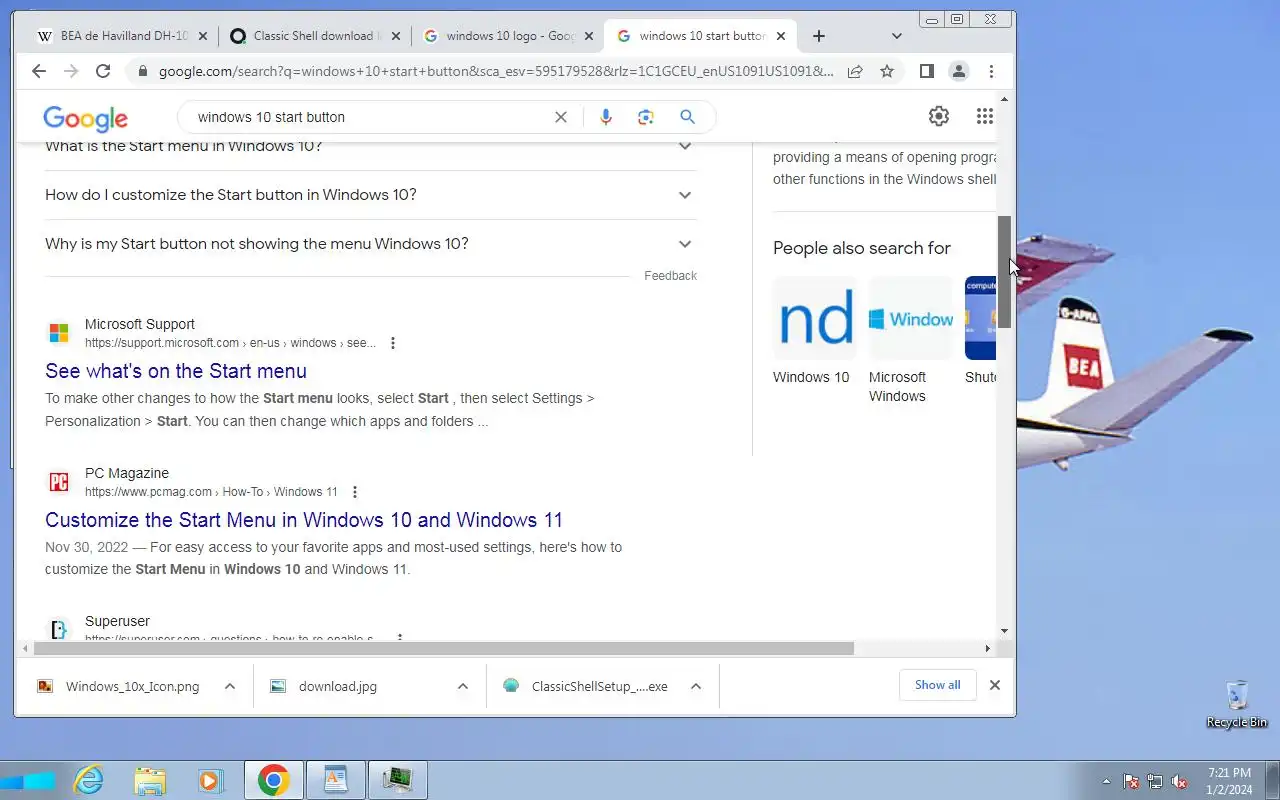
Task: Open Chrome three-dot menu
Action: coord(991,71)
